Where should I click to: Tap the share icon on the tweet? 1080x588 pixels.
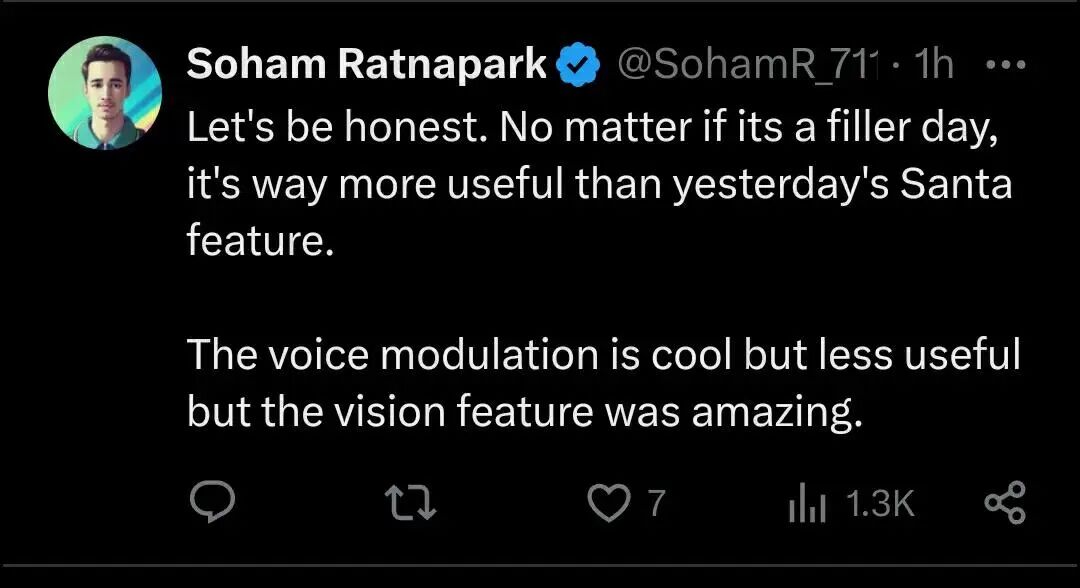click(x=1004, y=503)
